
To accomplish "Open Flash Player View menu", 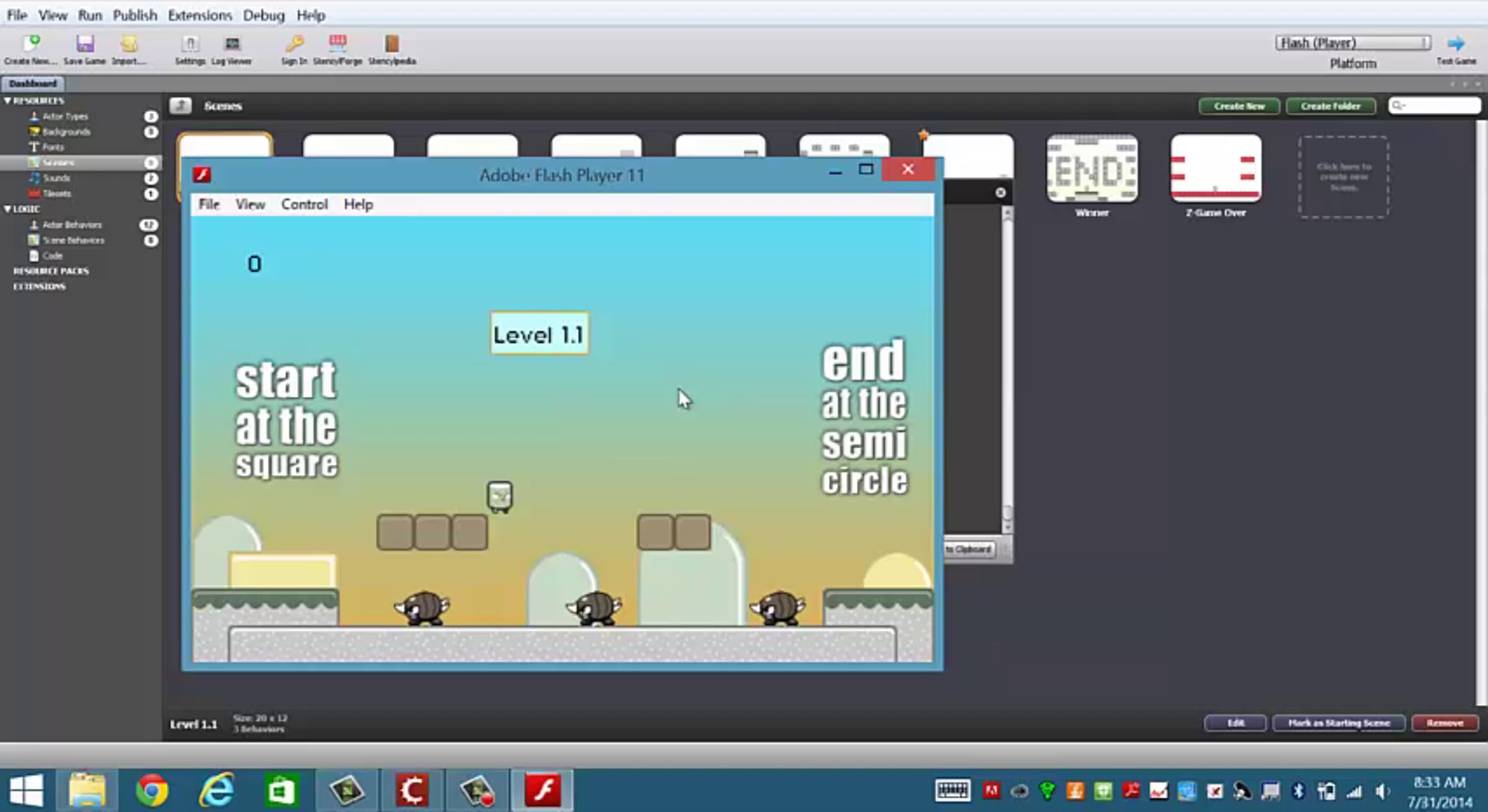I will [250, 205].
